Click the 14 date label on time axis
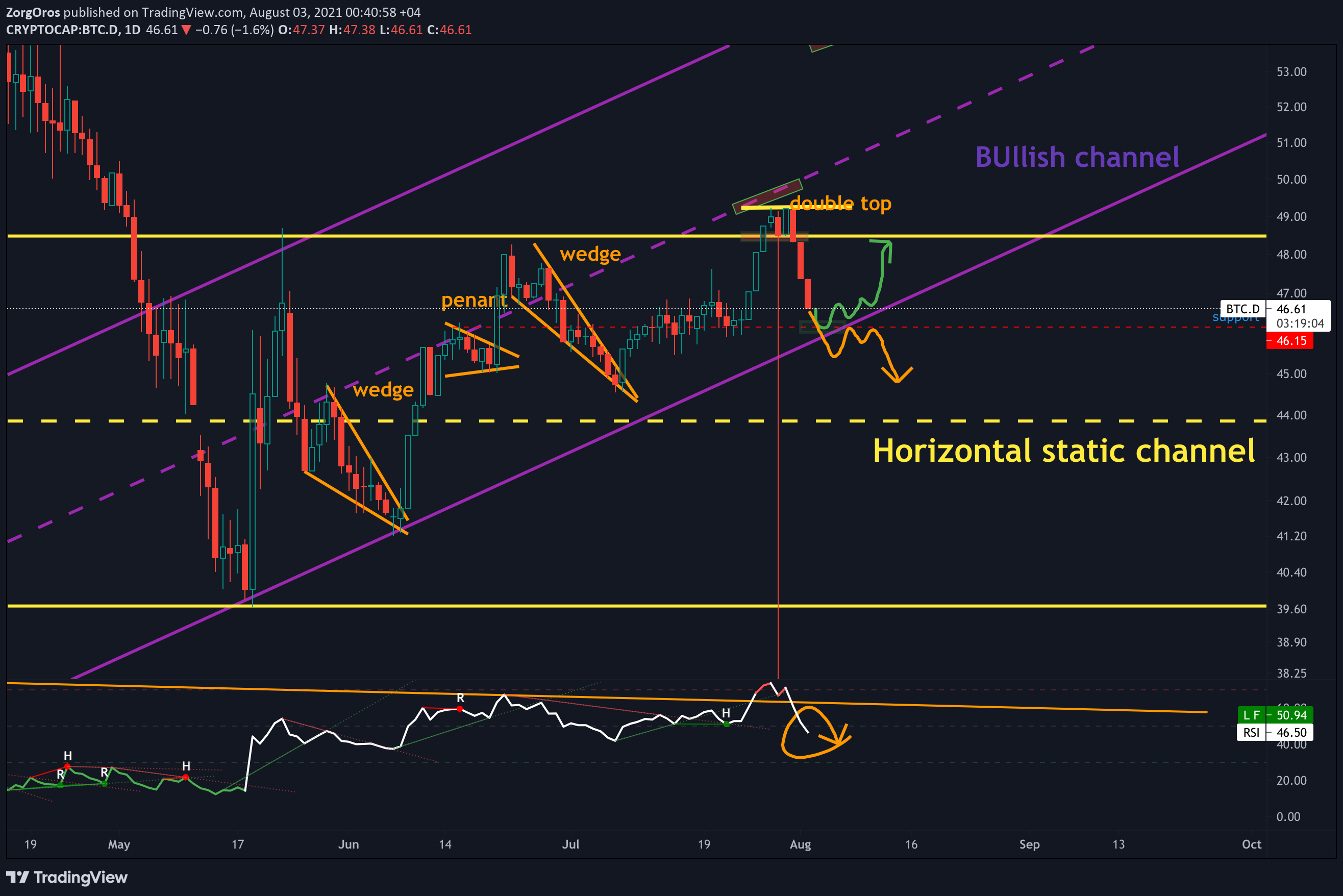Viewport: 1343px width, 896px height. click(x=445, y=844)
